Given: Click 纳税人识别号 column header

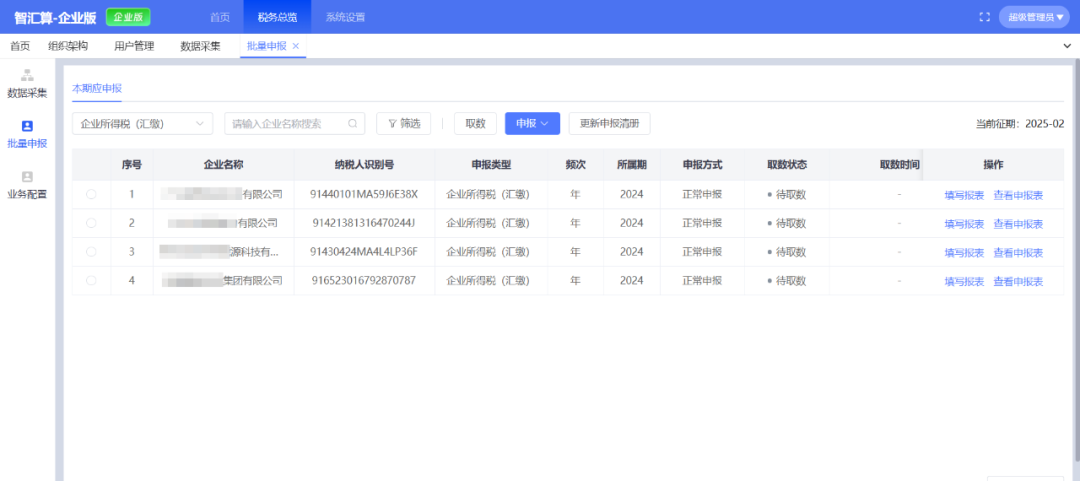Looking at the screenshot, I should [364, 165].
